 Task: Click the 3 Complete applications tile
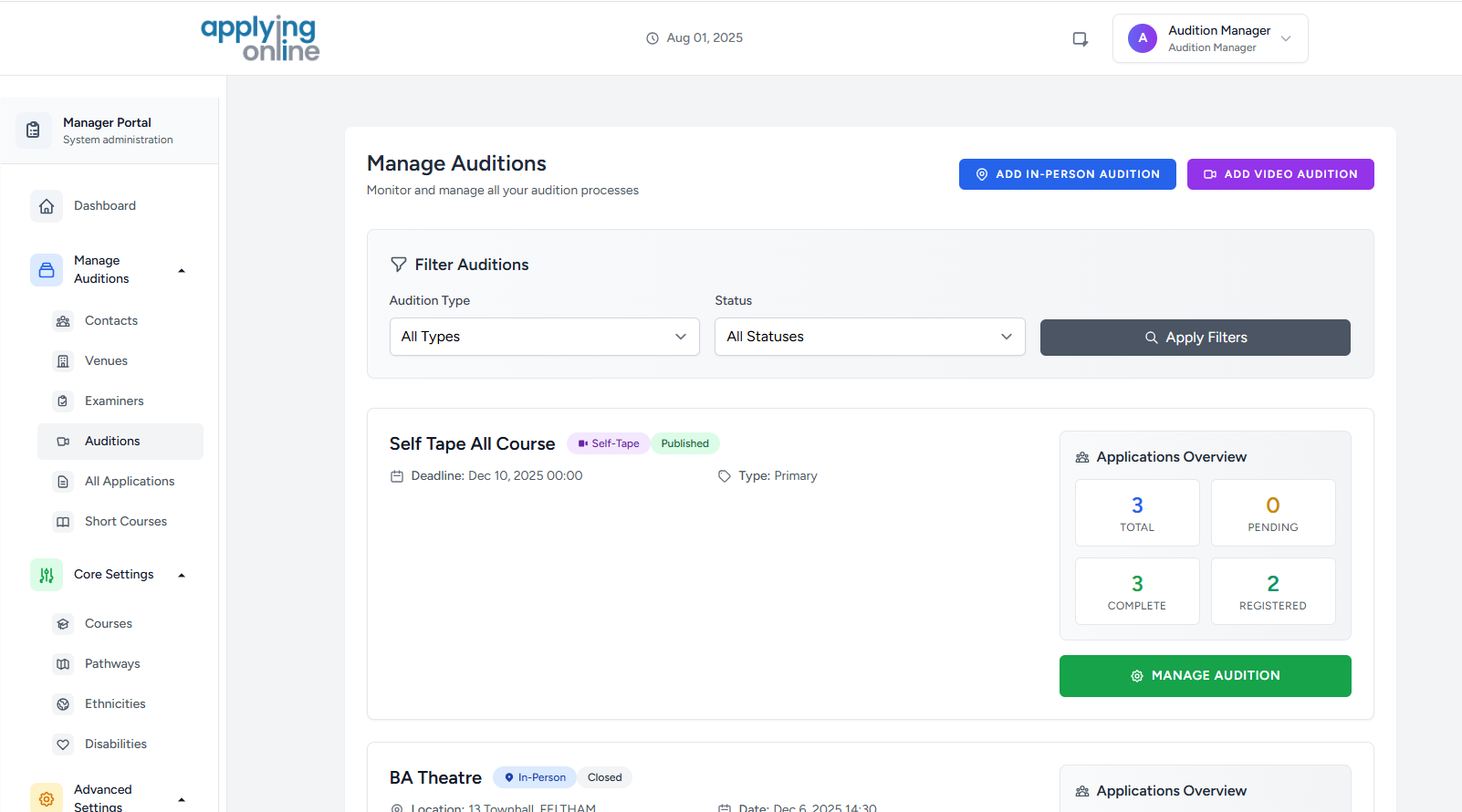pos(1137,591)
